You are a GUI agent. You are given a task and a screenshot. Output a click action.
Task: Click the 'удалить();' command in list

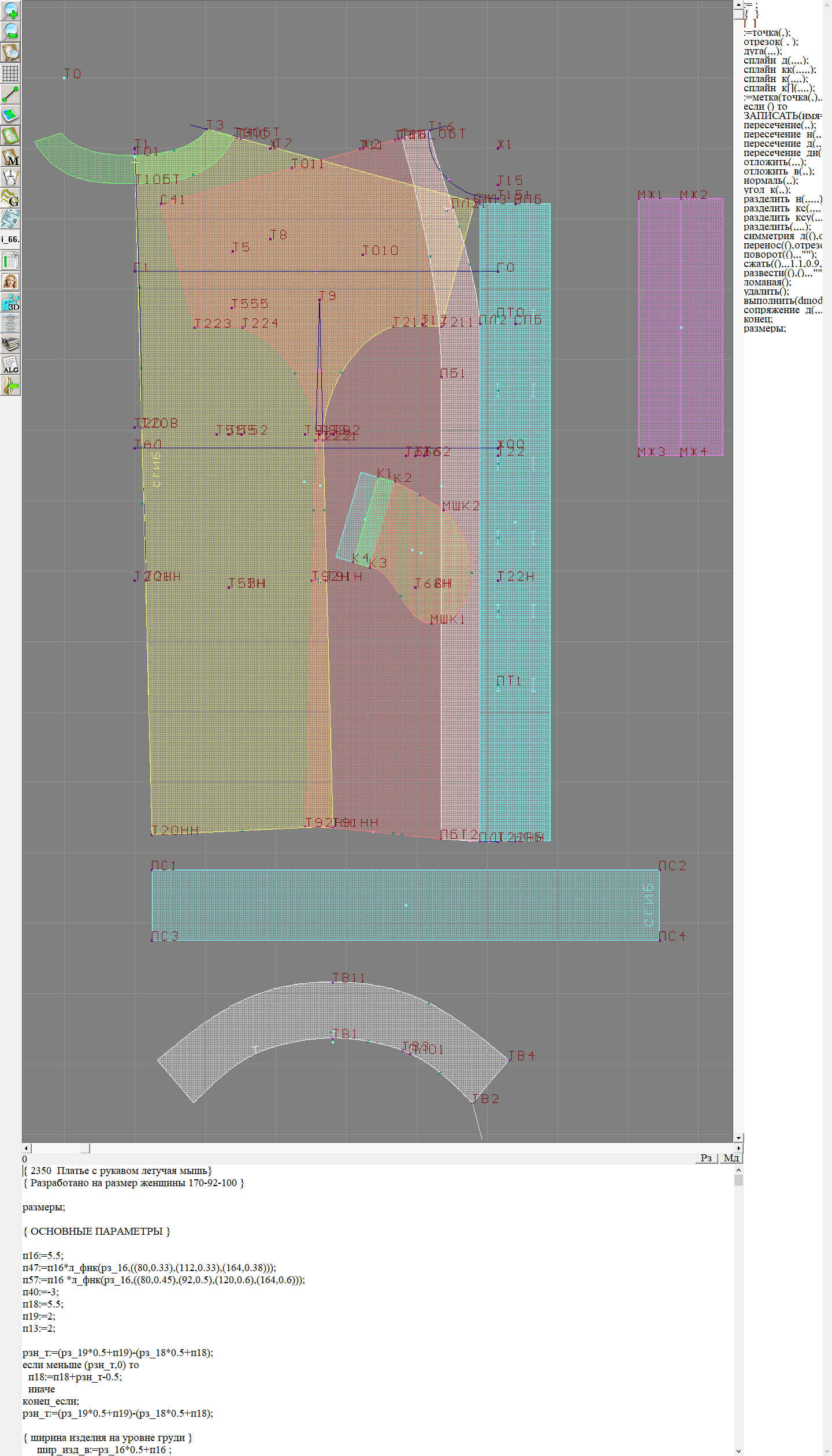coord(766,292)
